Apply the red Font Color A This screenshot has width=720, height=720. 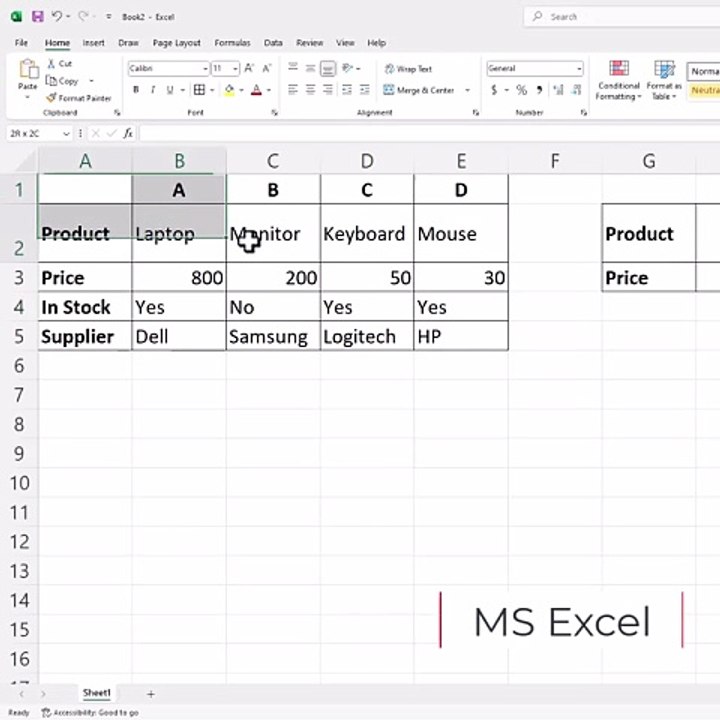(257, 90)
